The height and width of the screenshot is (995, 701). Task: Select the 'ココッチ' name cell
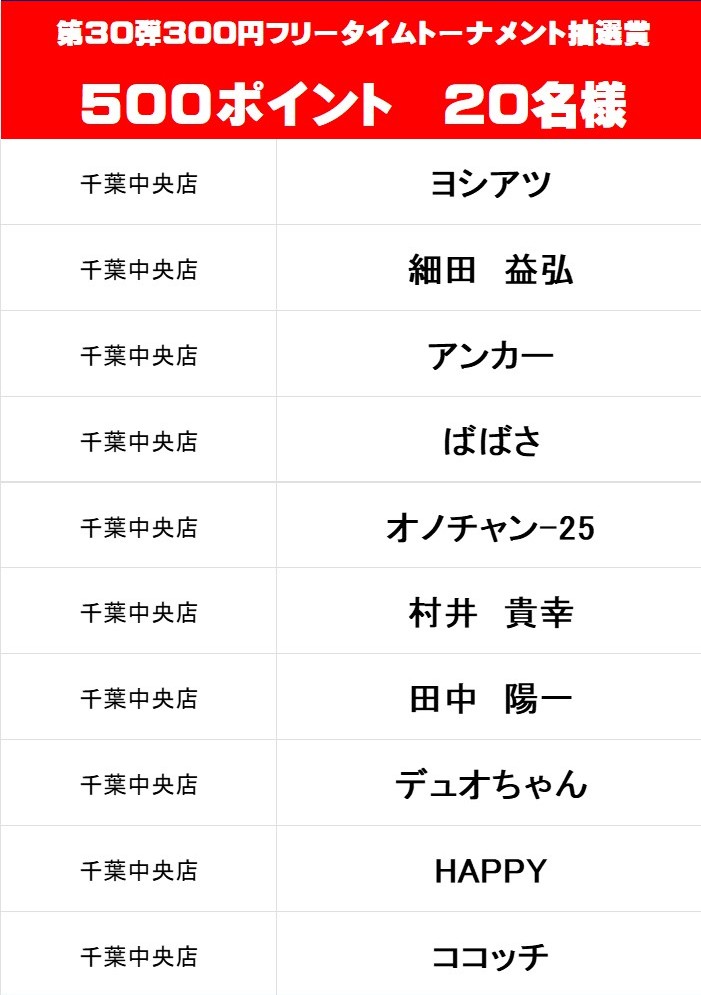490,957
